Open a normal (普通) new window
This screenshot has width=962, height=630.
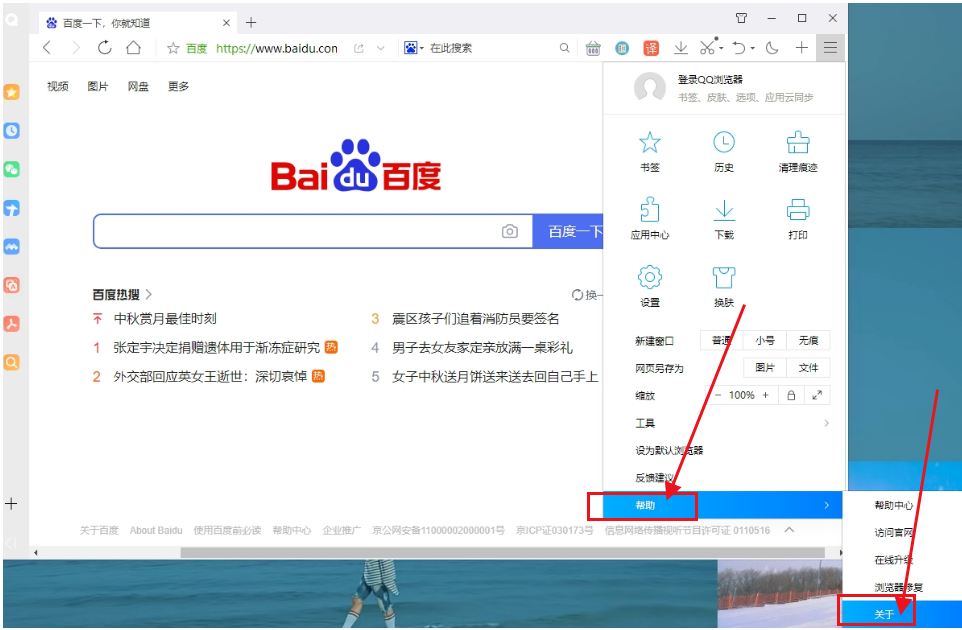722,340
